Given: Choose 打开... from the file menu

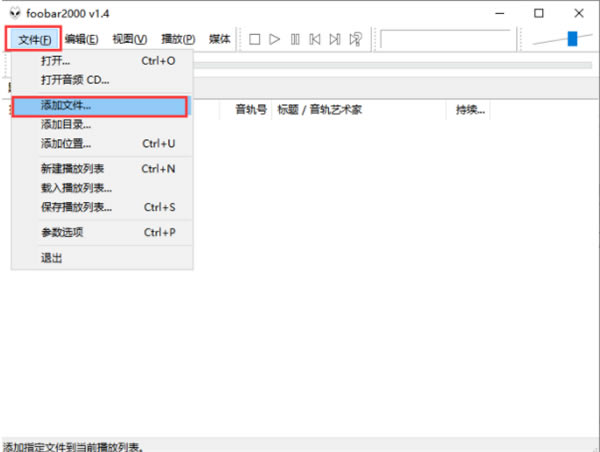Looking at the screenshot, I should coord(102,61).
